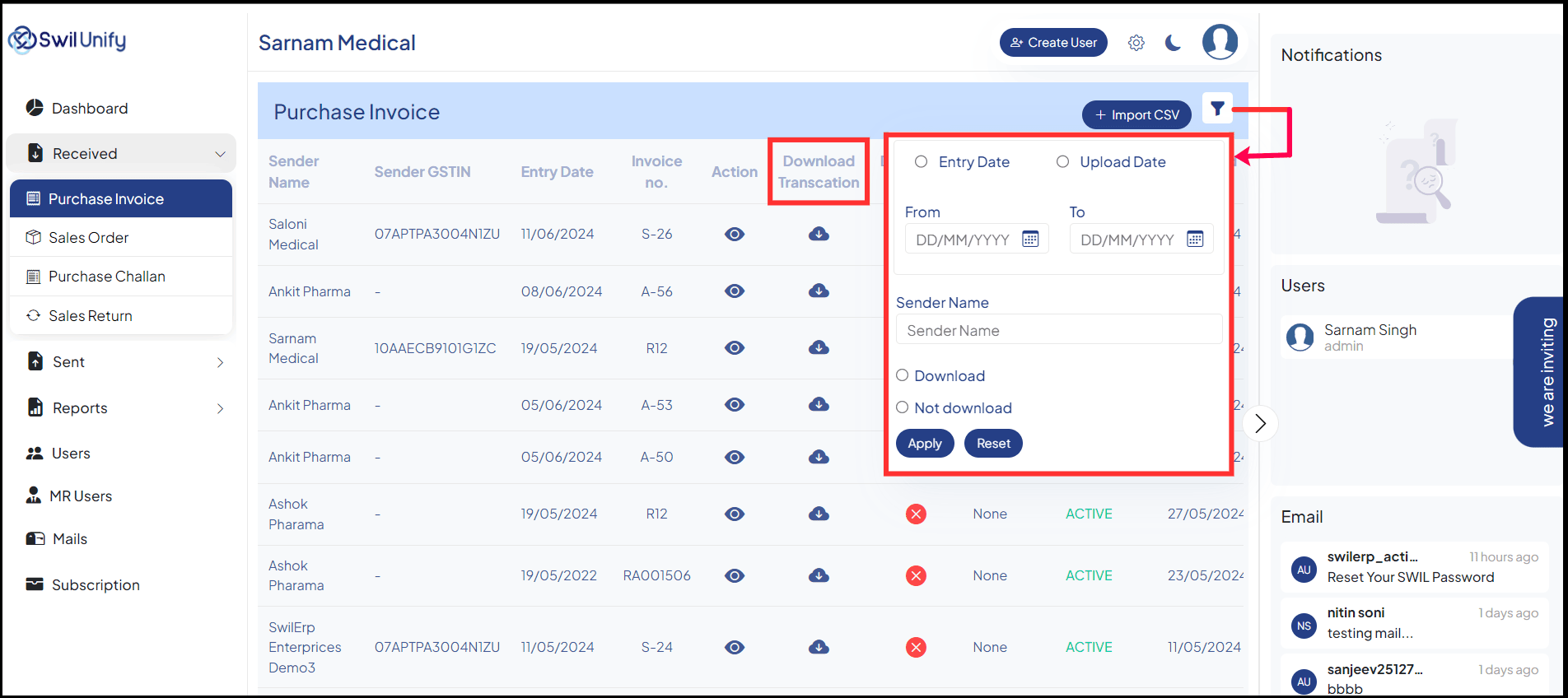
Task: Download transaction for invoice S-24
Action: pos(819,647)
